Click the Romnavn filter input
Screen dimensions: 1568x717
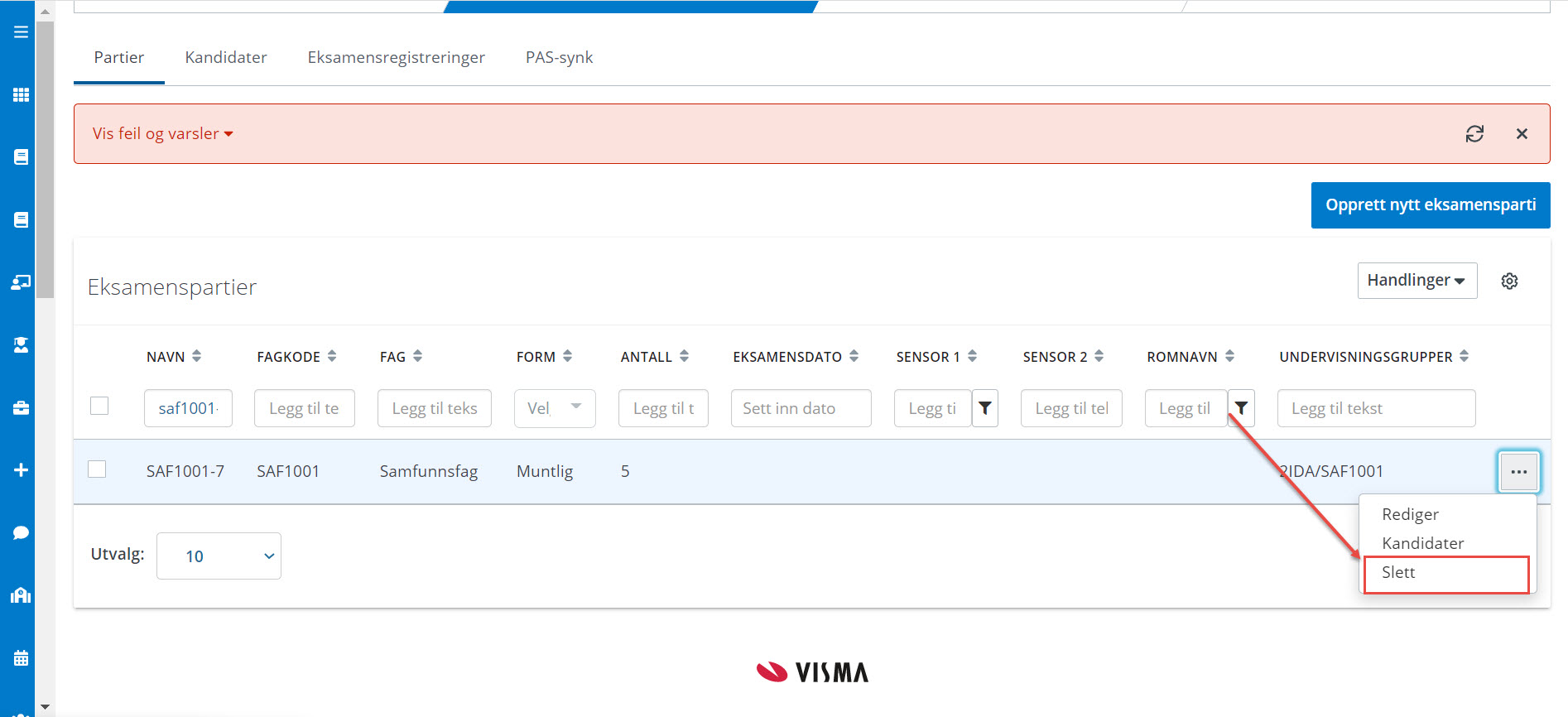click(x=1186, y=408)
